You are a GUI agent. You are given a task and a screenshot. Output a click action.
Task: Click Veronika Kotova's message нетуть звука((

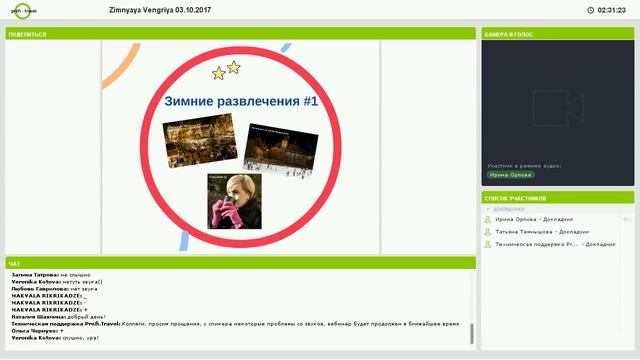(x=58, y=282)
